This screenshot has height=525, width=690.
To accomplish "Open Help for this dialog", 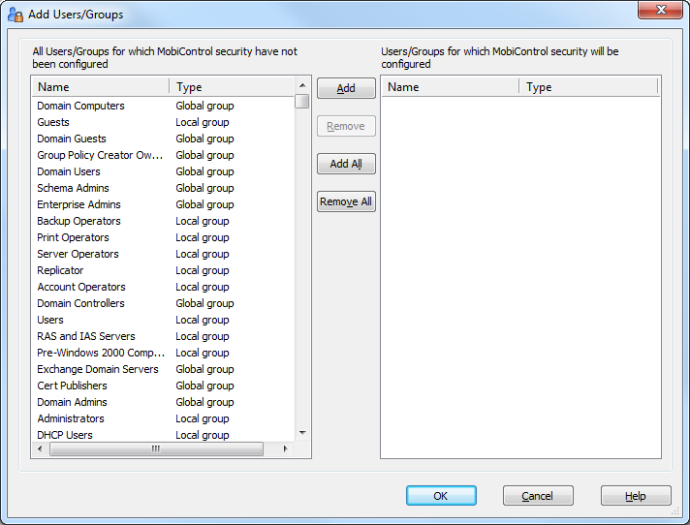I will tap(636, 496).
